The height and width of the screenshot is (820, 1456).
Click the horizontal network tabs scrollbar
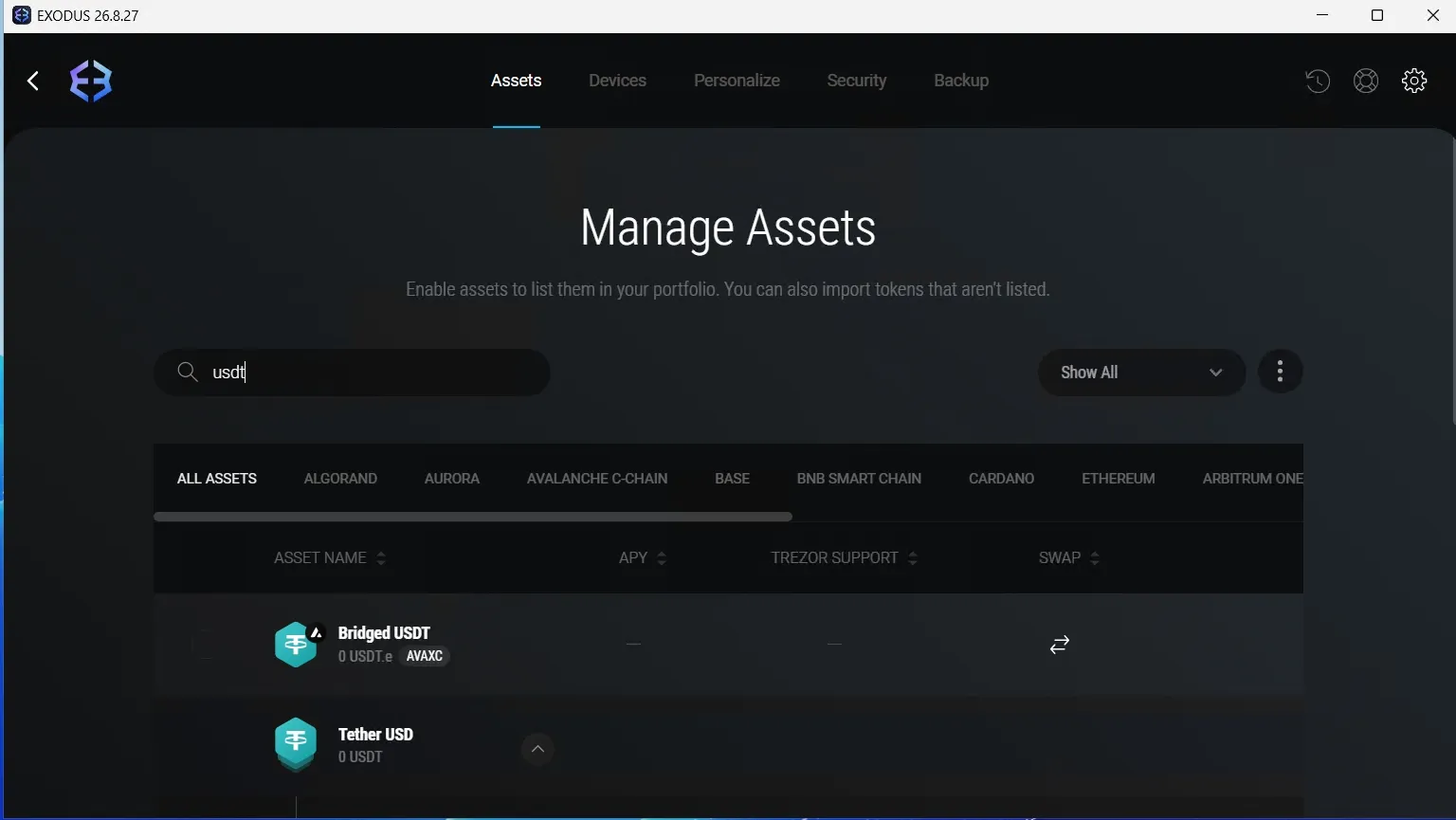click(x=473, y=517)
